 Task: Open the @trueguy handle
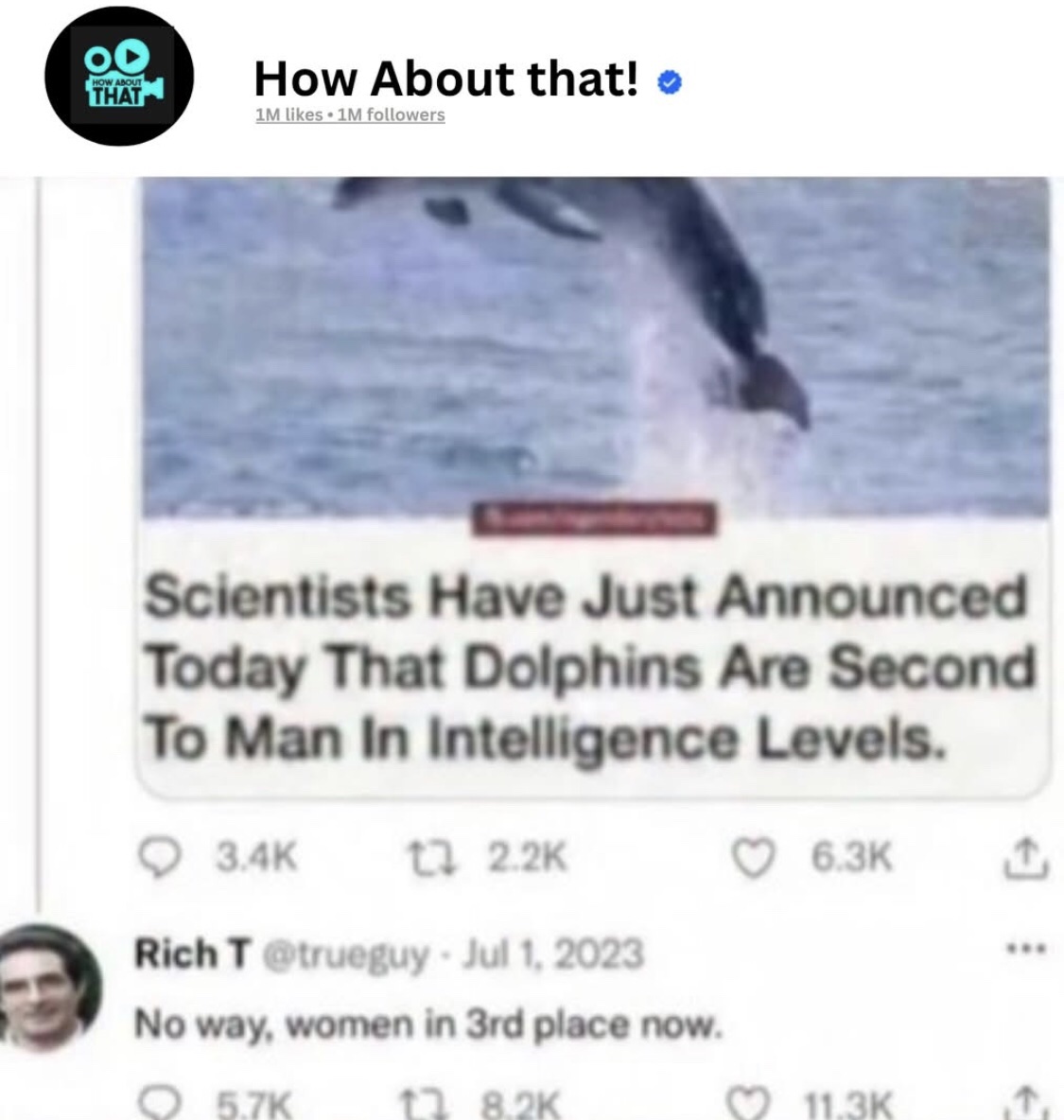(x=347, y=955)
